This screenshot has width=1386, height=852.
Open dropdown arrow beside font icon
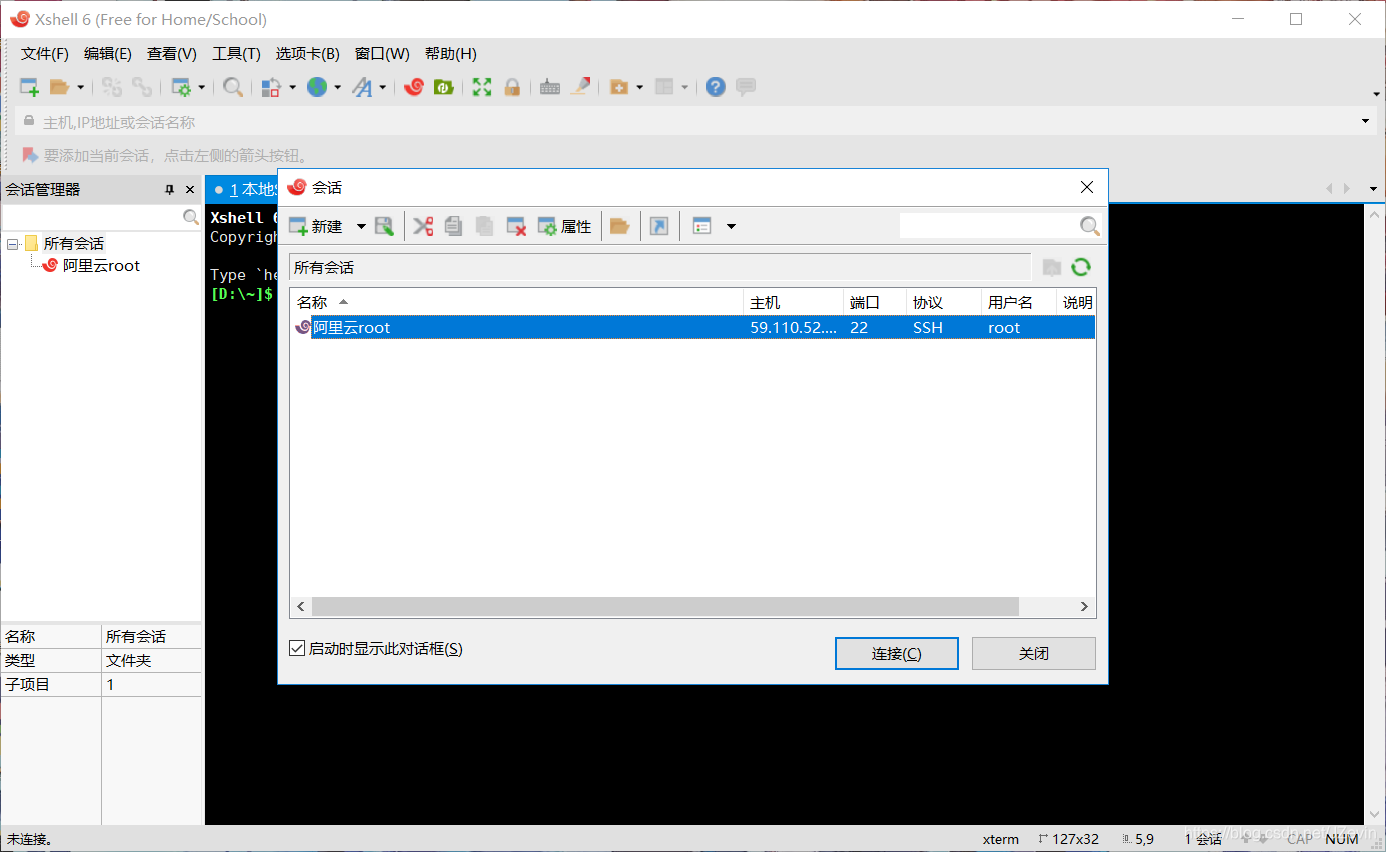click(382, 88)
